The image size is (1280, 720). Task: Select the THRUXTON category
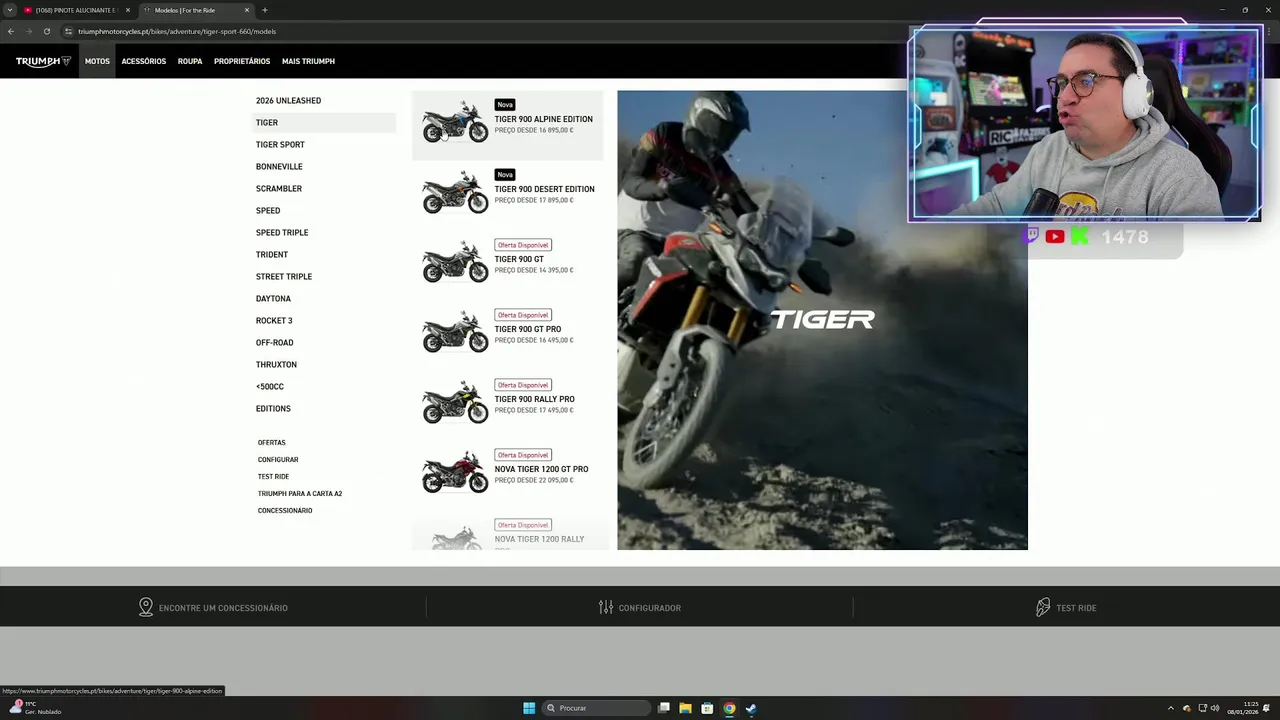coord(276,365)
